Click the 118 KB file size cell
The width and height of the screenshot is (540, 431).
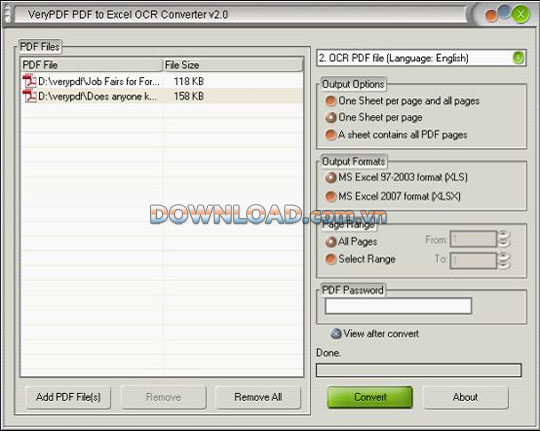[x=188, y=81]
